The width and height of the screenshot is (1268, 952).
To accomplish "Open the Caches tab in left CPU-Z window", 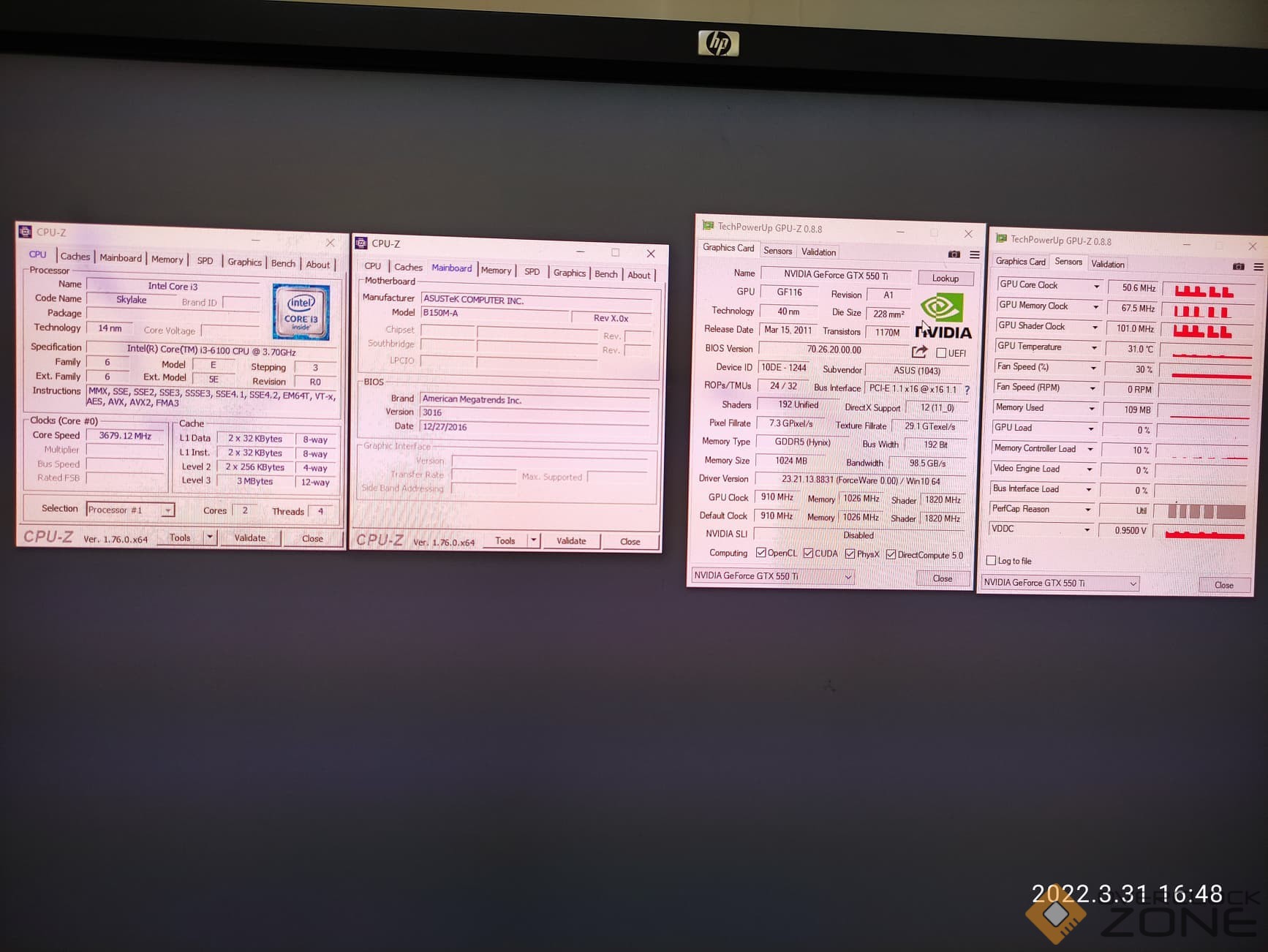I will click(75, 256).
